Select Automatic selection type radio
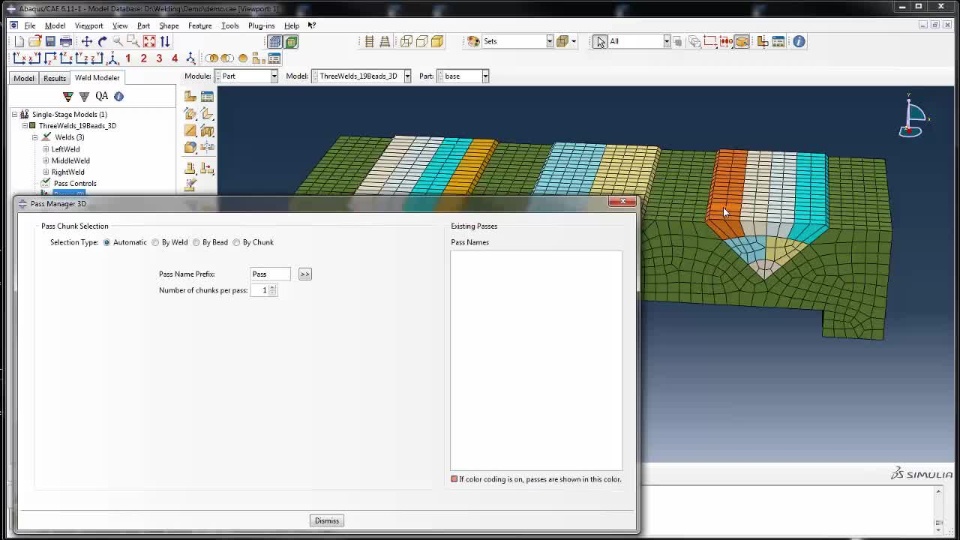The height and width of the screenshot is (540, 960). point(107,242)
